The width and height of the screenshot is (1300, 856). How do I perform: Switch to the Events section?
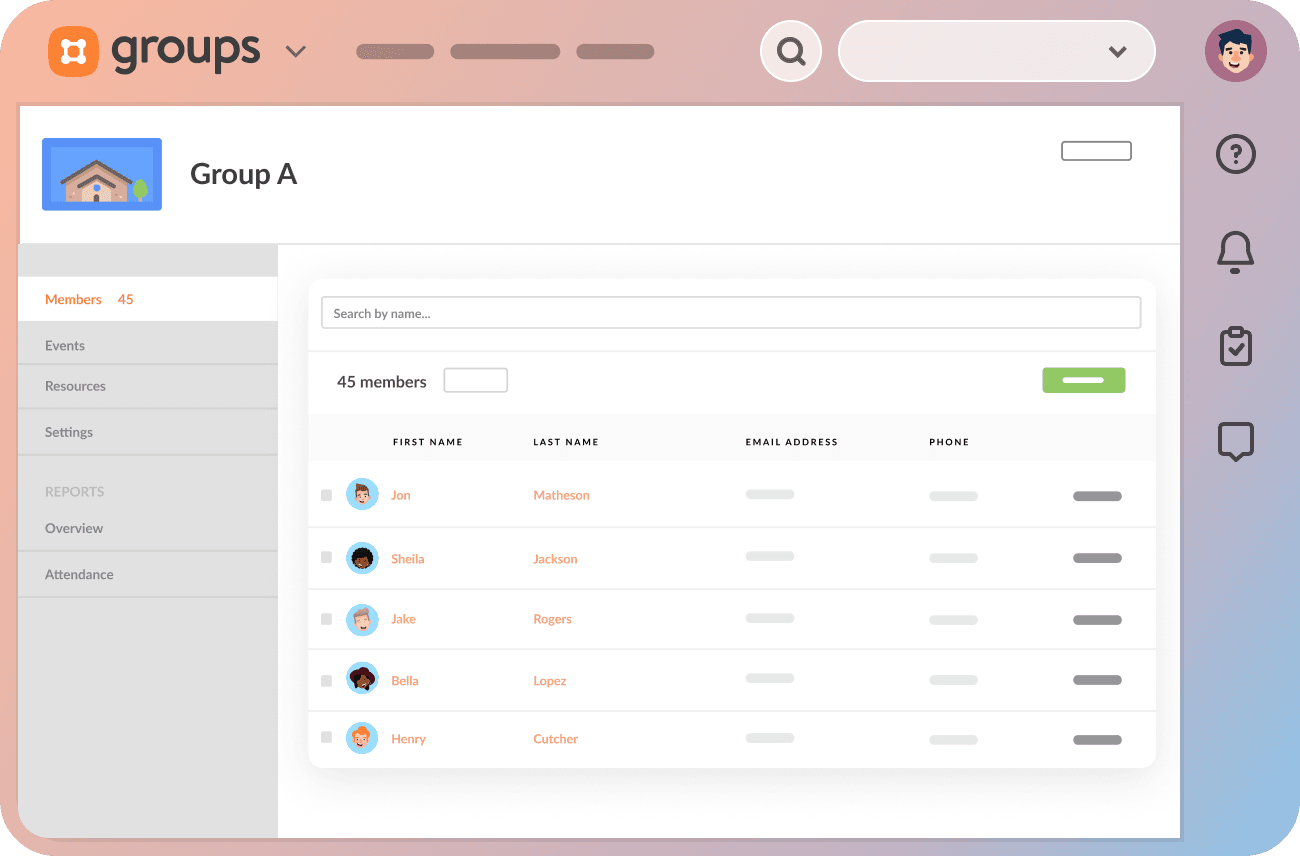65,345
